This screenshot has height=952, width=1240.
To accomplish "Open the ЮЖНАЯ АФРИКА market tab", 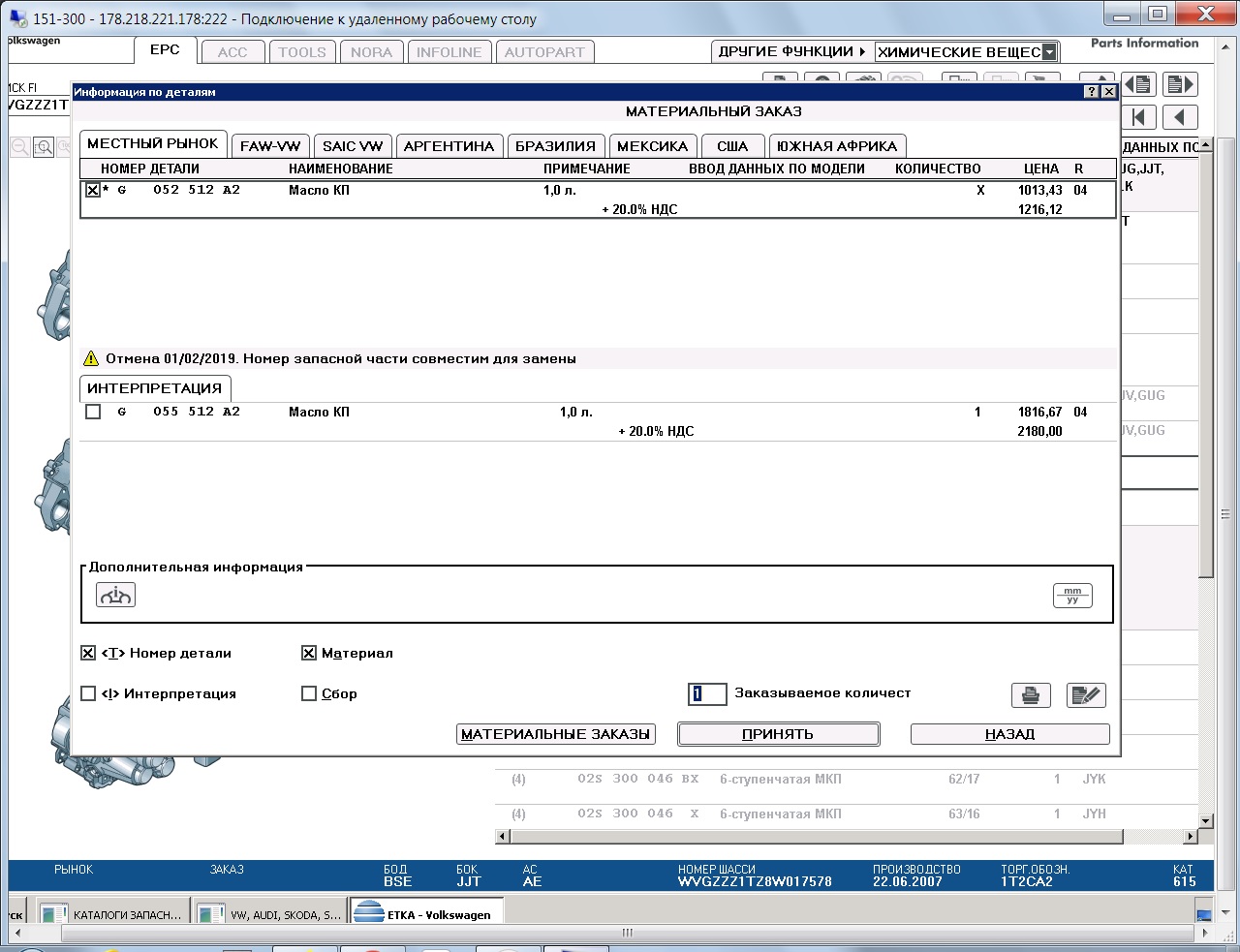I will [837, 146].
